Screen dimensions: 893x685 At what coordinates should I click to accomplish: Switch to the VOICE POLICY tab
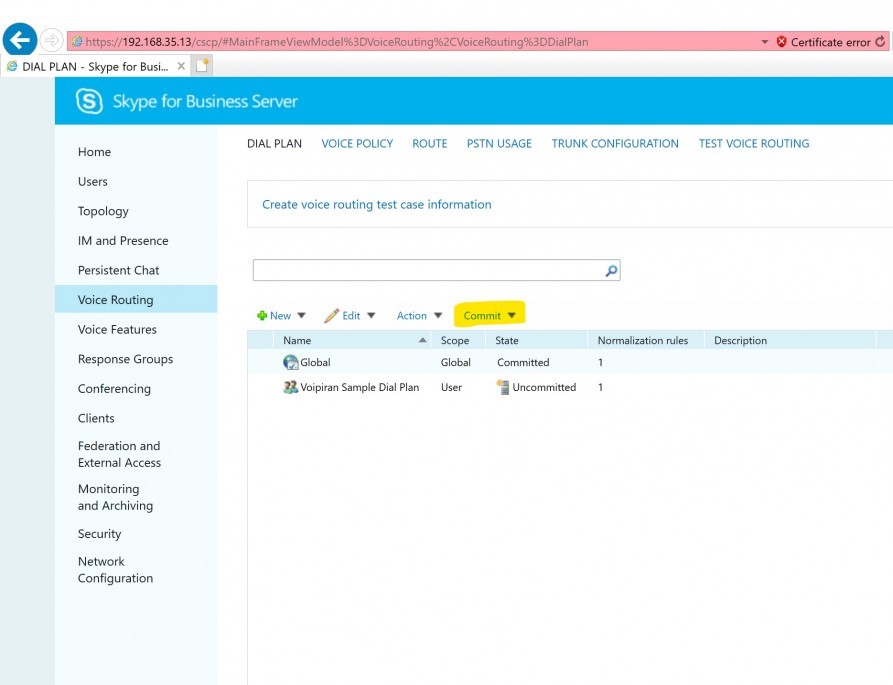point(357,143)
